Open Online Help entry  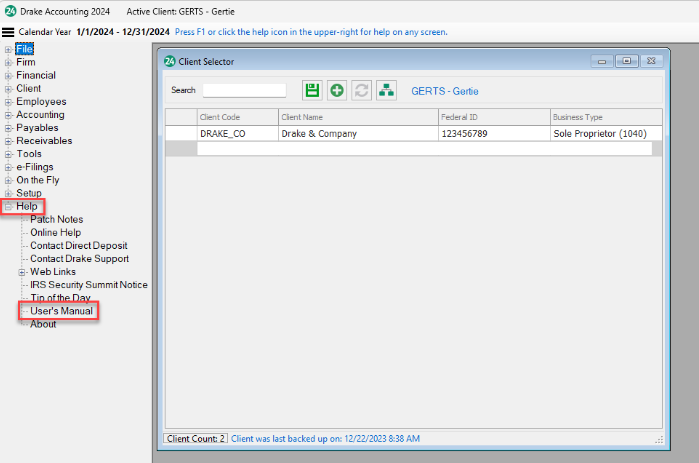tap(56, 233)
